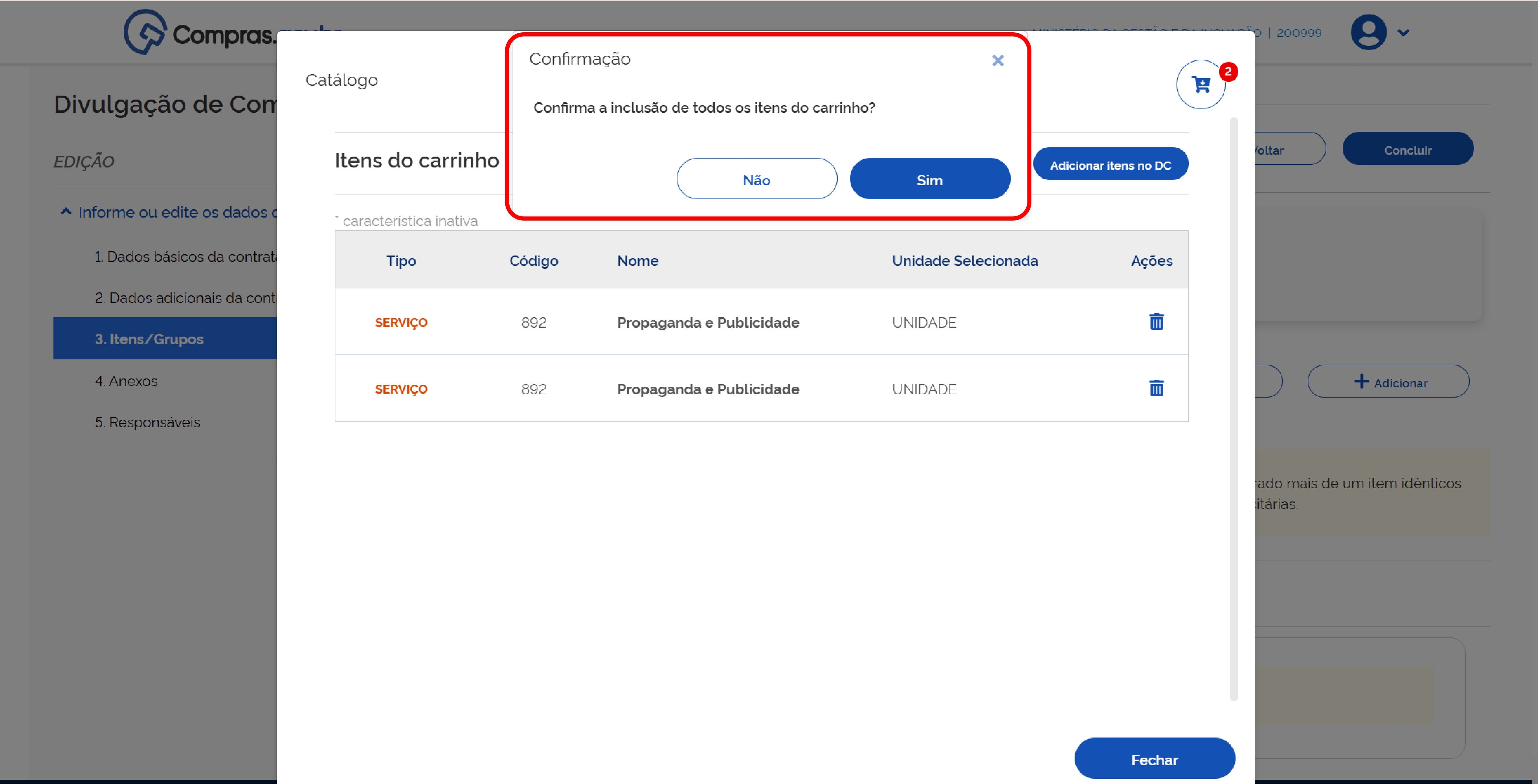Open the 5. Responsáveis step

[147, 422]
